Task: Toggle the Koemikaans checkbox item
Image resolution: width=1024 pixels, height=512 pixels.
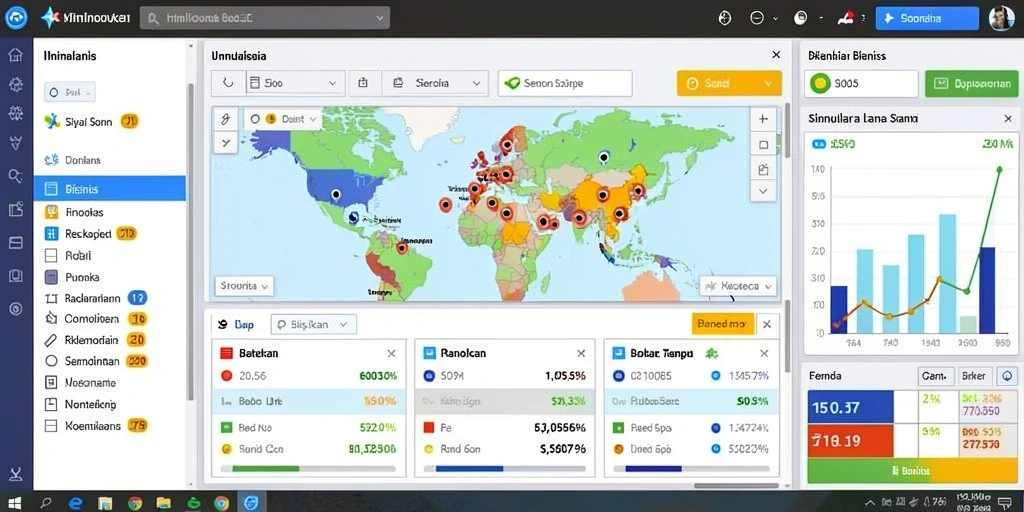Action: point(52,426)
